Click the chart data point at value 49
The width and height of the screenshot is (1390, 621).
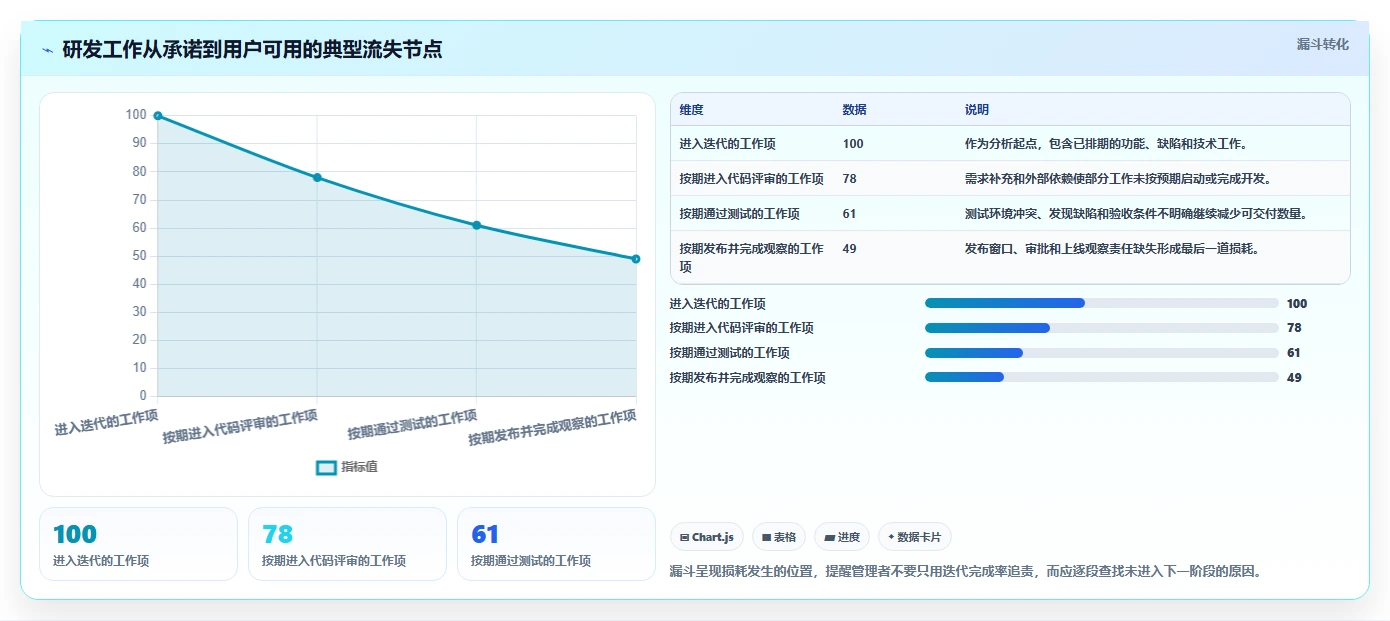click(635, 259)
